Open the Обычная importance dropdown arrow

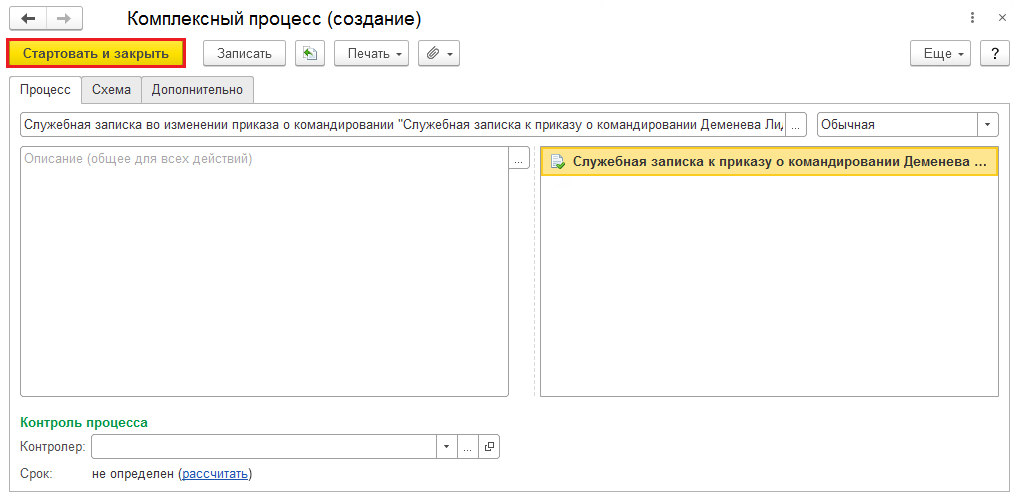988,125
